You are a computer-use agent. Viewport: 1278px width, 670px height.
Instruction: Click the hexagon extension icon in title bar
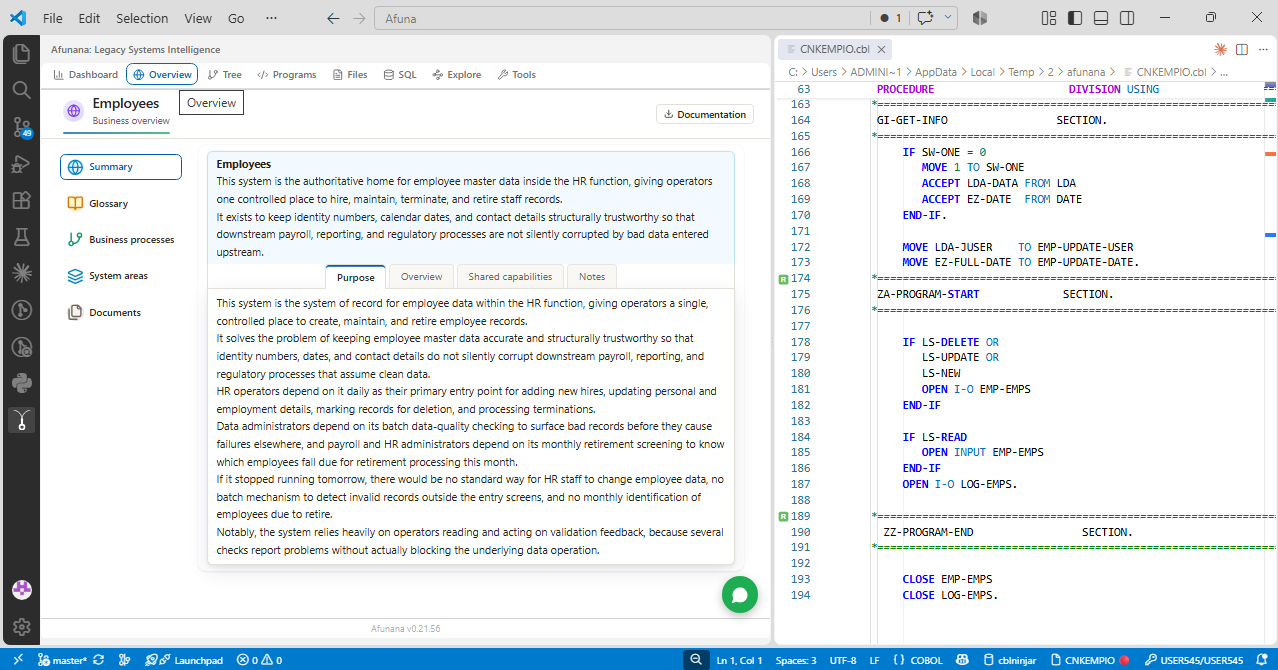tap(980, 18)
